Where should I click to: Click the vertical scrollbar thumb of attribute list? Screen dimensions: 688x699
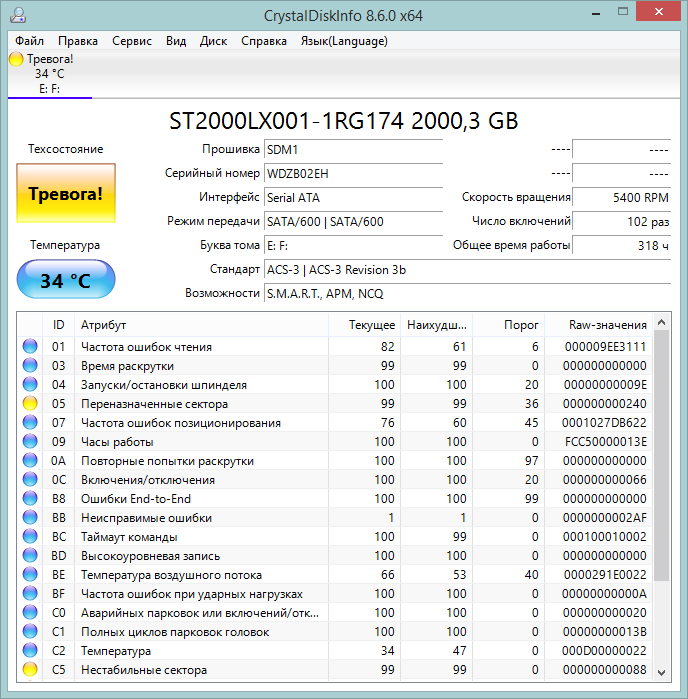coord(662,456)
